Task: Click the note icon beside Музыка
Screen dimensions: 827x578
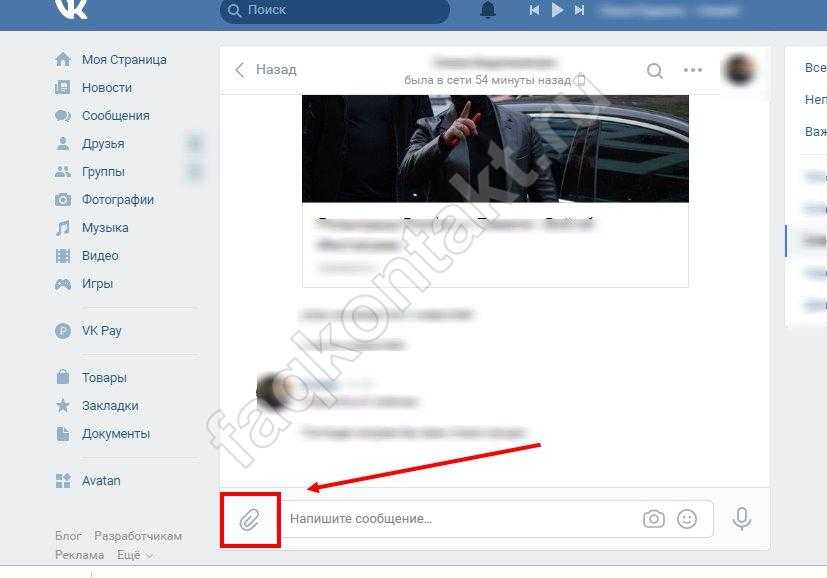Action: click(63, 228)
